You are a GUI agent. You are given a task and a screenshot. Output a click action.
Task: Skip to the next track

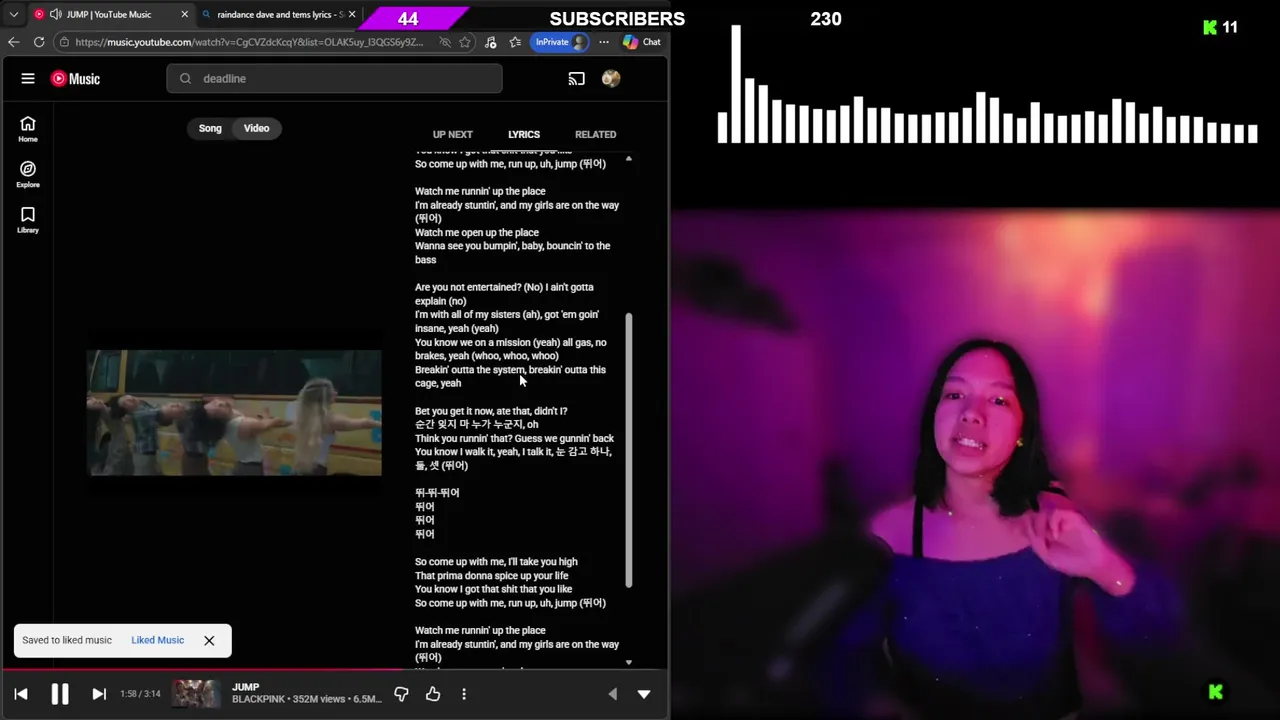click(x=99, y=694)
